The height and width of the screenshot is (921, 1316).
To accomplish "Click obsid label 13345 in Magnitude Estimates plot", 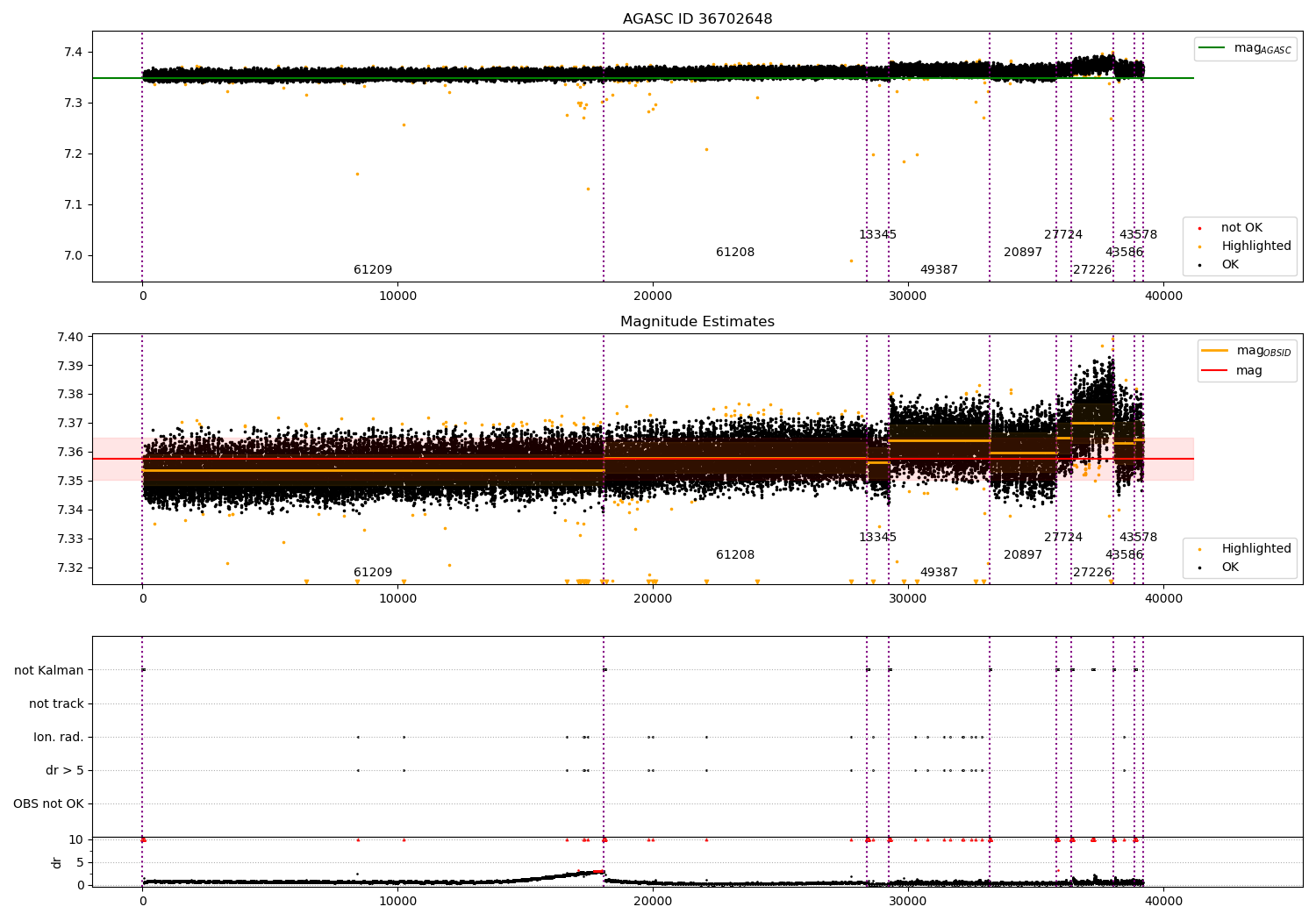I will [x=877, y=537].
